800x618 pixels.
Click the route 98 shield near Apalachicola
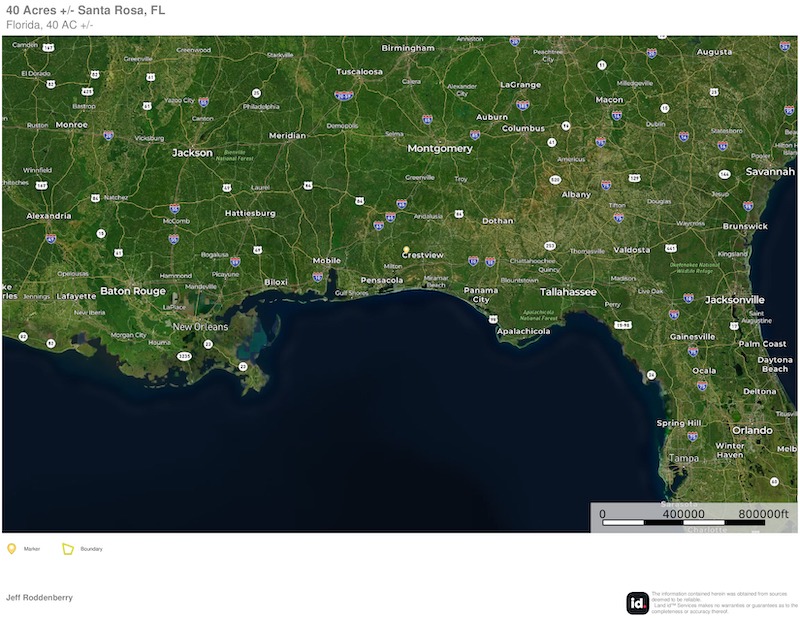[x=493, y=319]
